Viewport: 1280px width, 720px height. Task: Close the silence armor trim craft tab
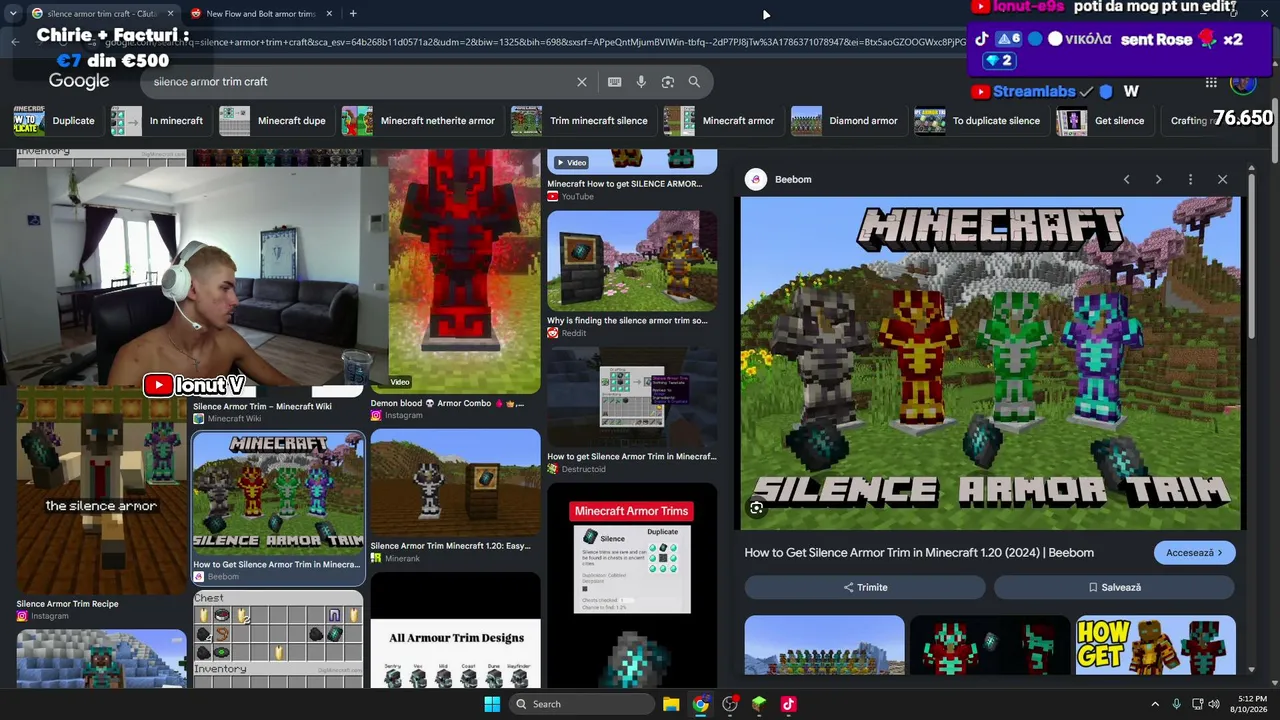(170, 13)
